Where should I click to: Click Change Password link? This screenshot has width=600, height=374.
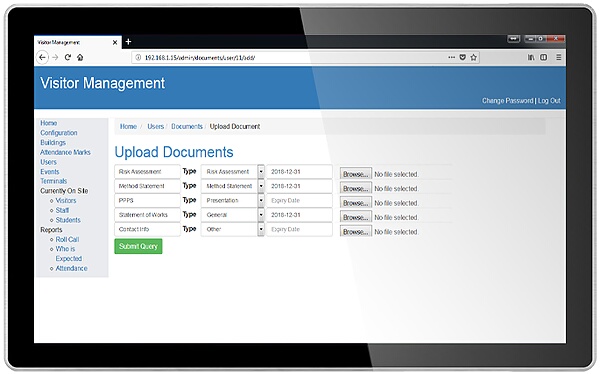[x=507, y=101]
